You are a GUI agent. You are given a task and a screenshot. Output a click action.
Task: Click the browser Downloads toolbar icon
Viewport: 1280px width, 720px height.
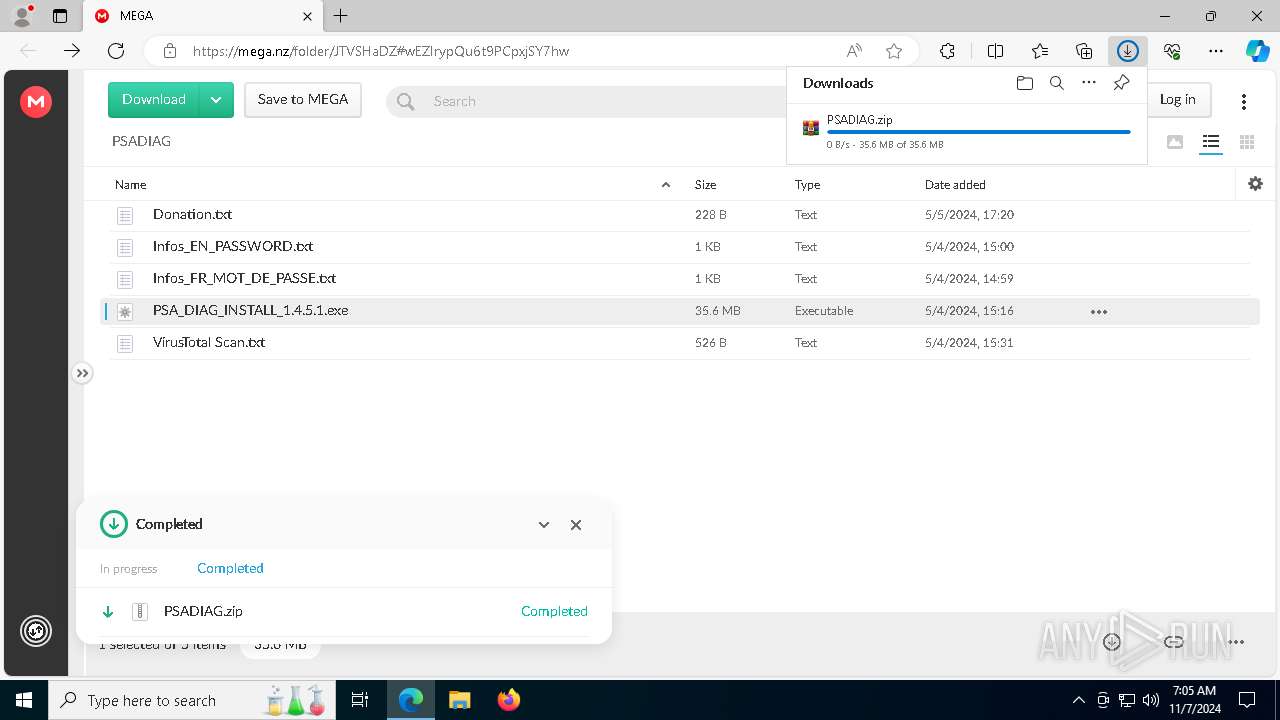tap(1128, 51)
